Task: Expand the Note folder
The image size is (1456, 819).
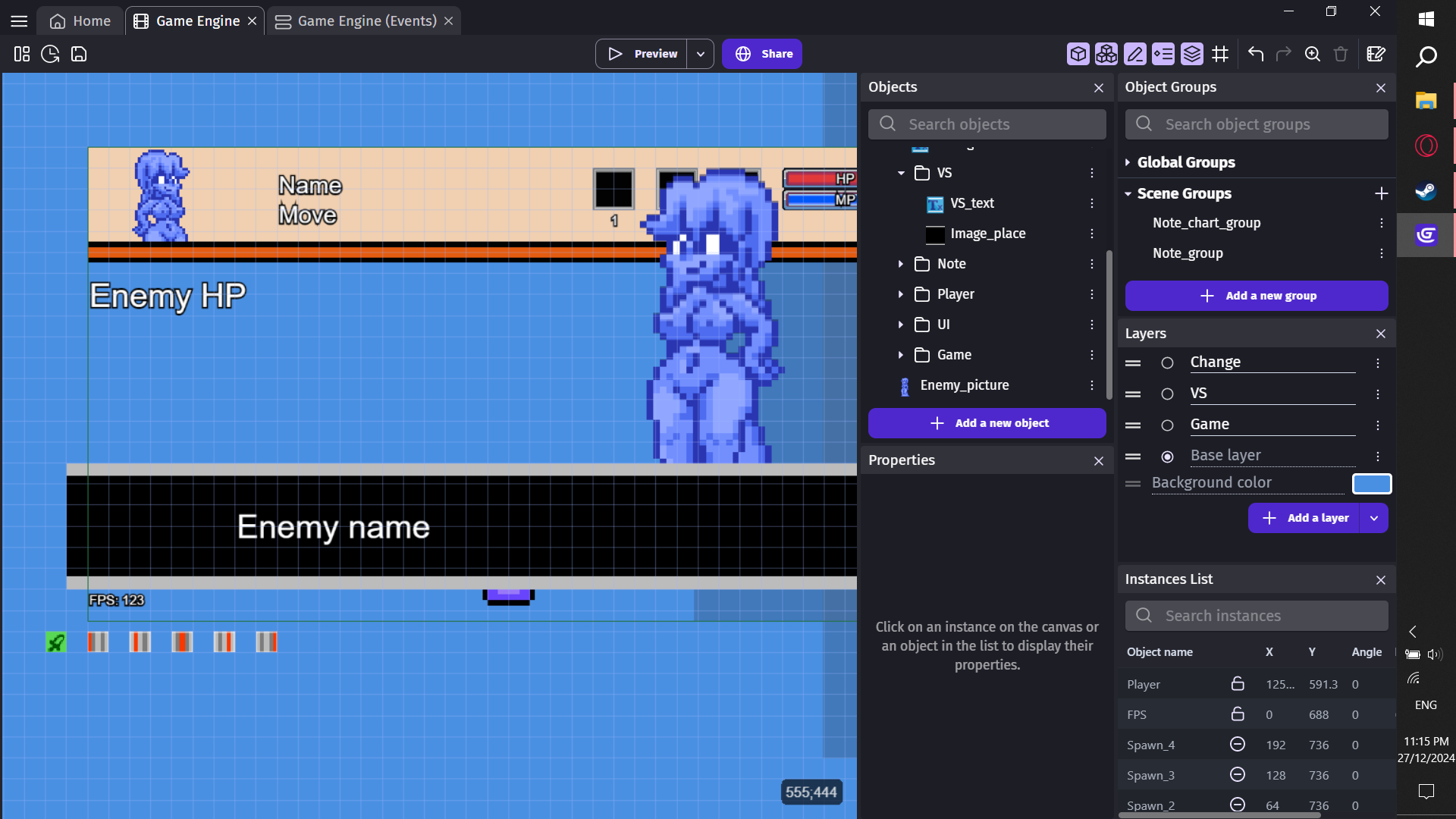Action: [901, 264]
